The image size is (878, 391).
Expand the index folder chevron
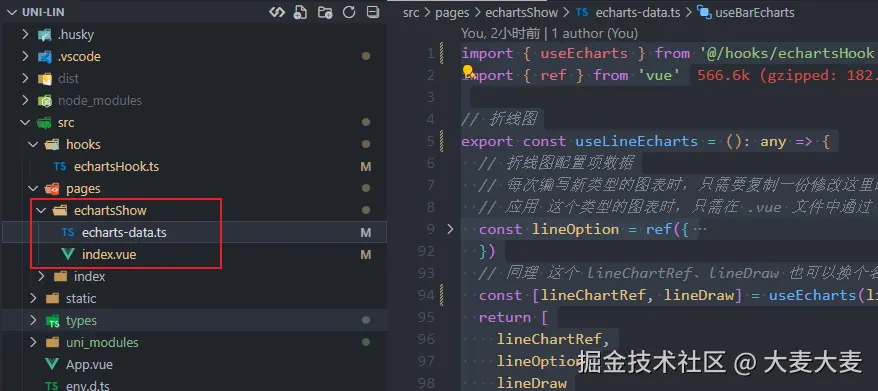(x=41, y=277)
